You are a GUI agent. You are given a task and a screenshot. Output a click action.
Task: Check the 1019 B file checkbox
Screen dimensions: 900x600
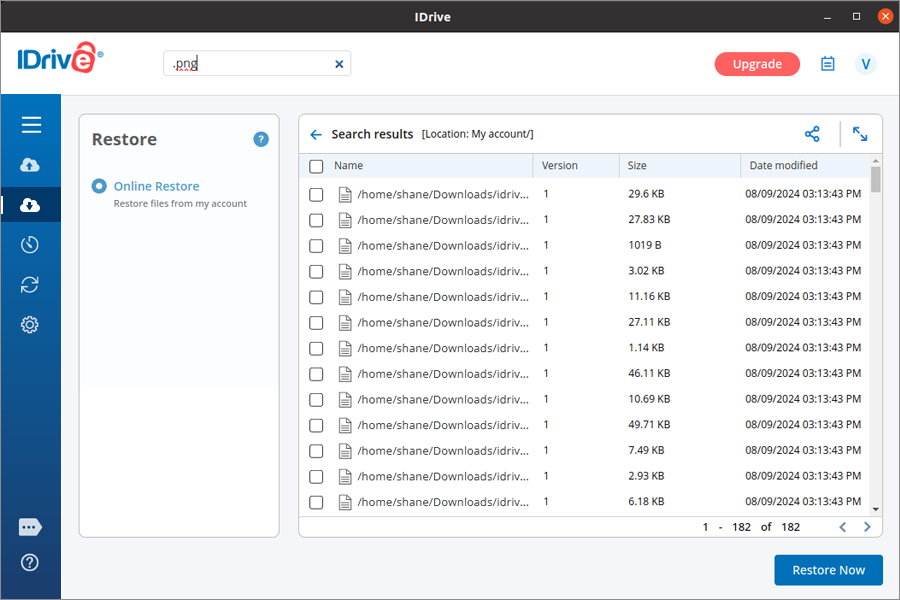[316, 246]
